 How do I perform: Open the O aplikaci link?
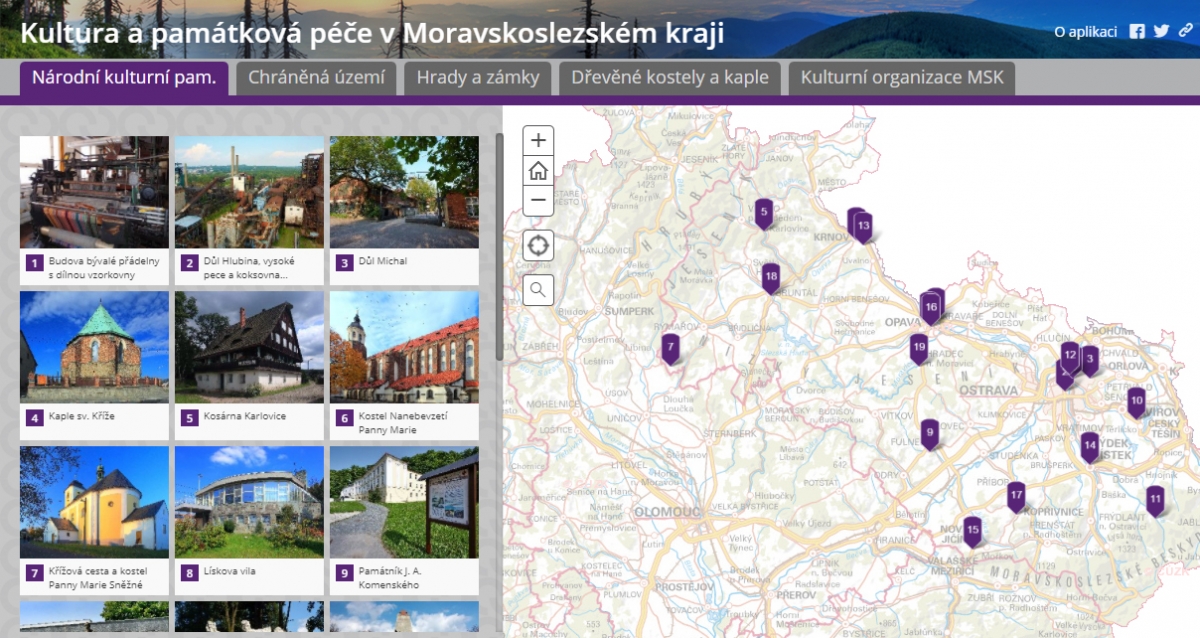click(1085, 31)
